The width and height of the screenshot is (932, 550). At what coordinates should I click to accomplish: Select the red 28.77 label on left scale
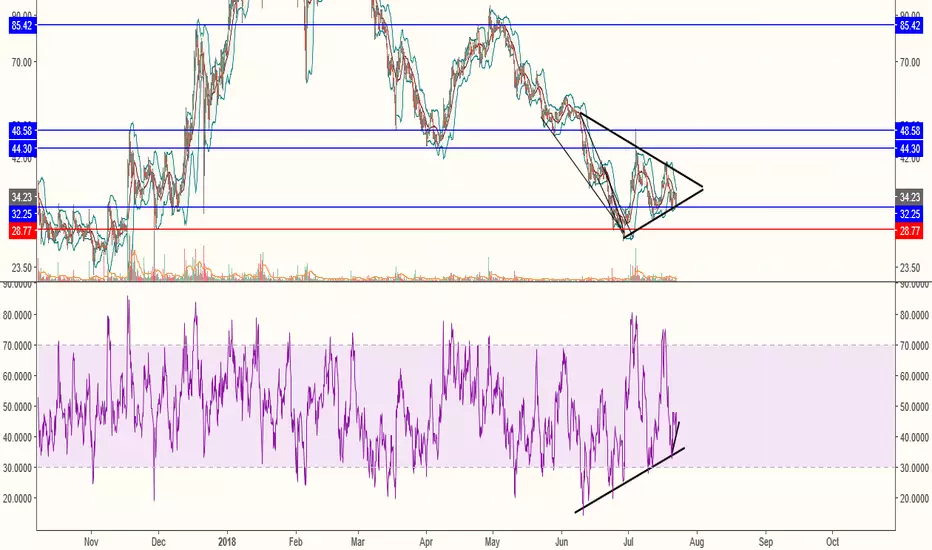coord(22,231)
